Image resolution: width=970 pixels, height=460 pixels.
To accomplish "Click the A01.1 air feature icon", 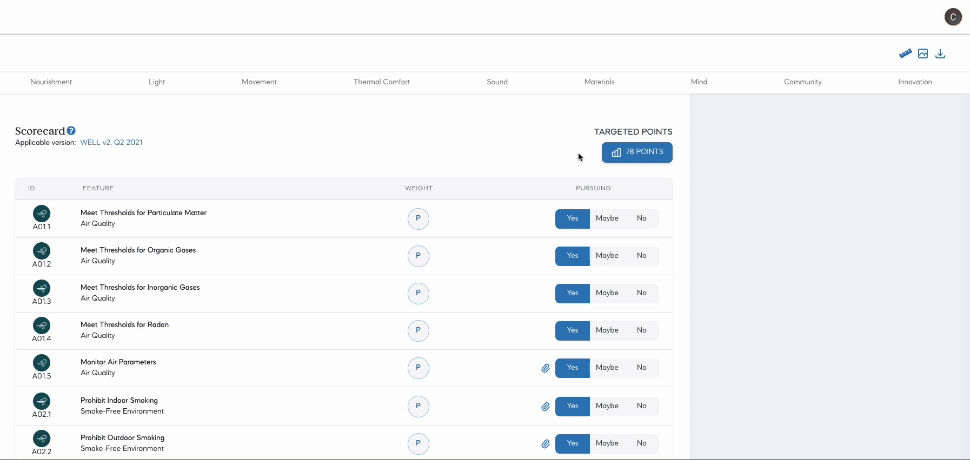I will click(41, 213).
